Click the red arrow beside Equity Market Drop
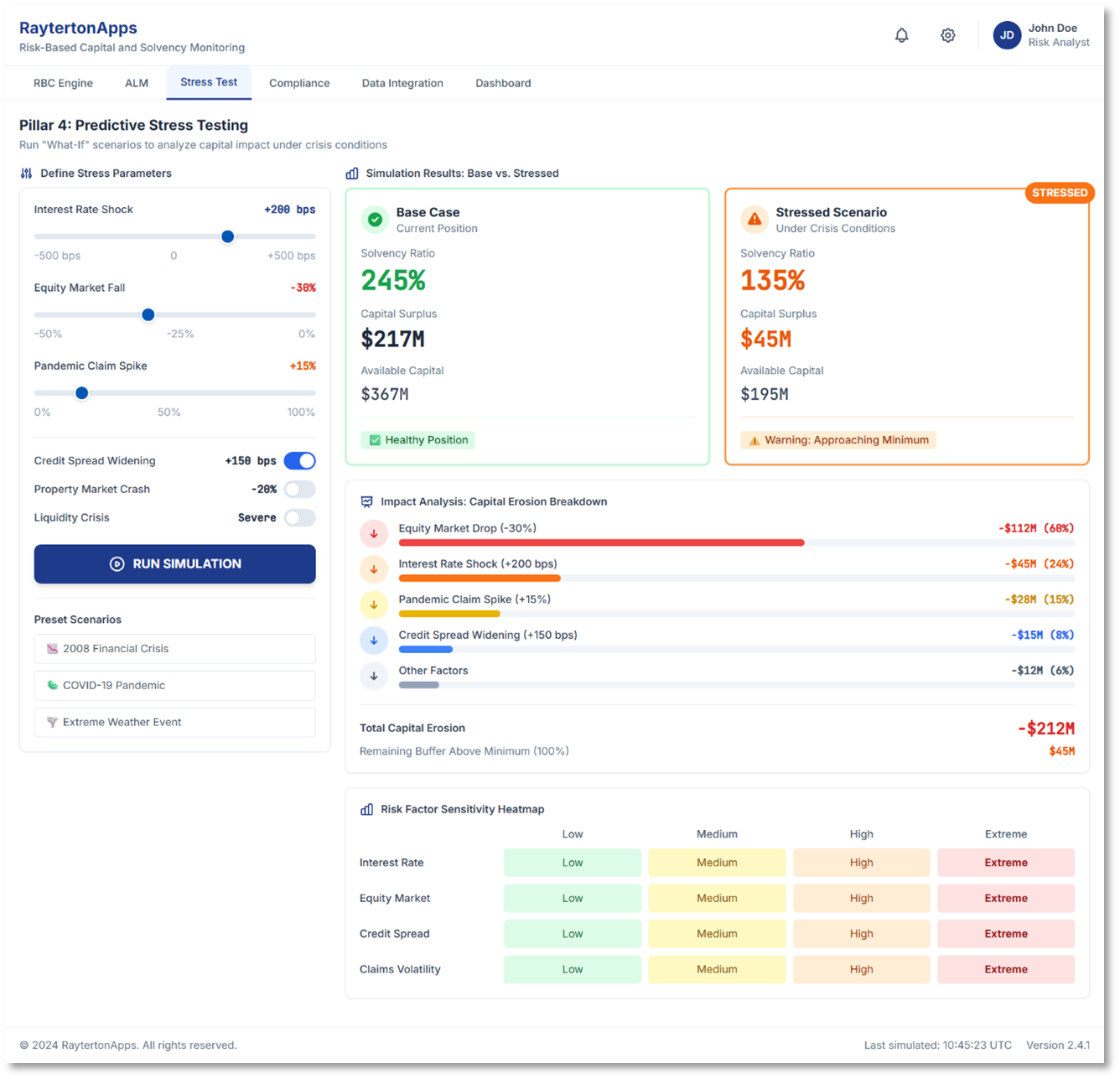The width and height of the screenshot is (1120, 1079). pyautogui.click(x=374, y=533)
